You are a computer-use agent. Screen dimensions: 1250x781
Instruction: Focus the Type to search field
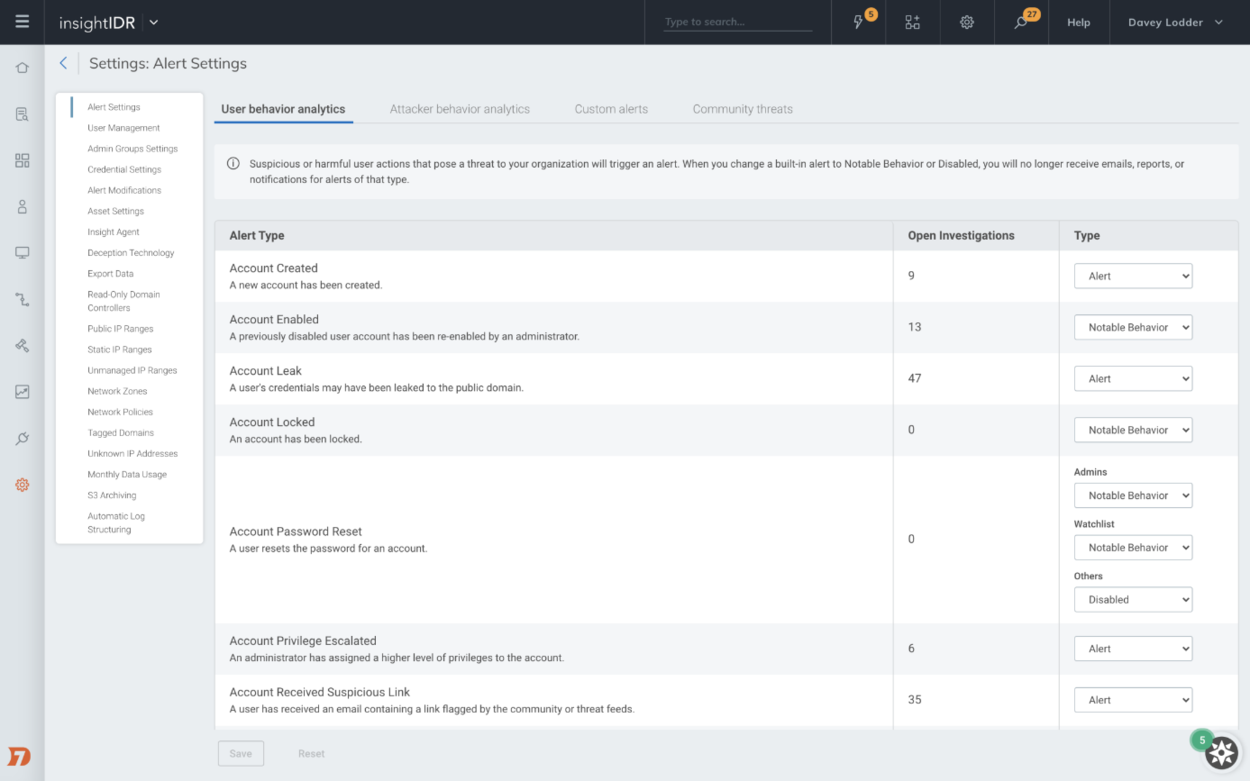pos(738,22)
